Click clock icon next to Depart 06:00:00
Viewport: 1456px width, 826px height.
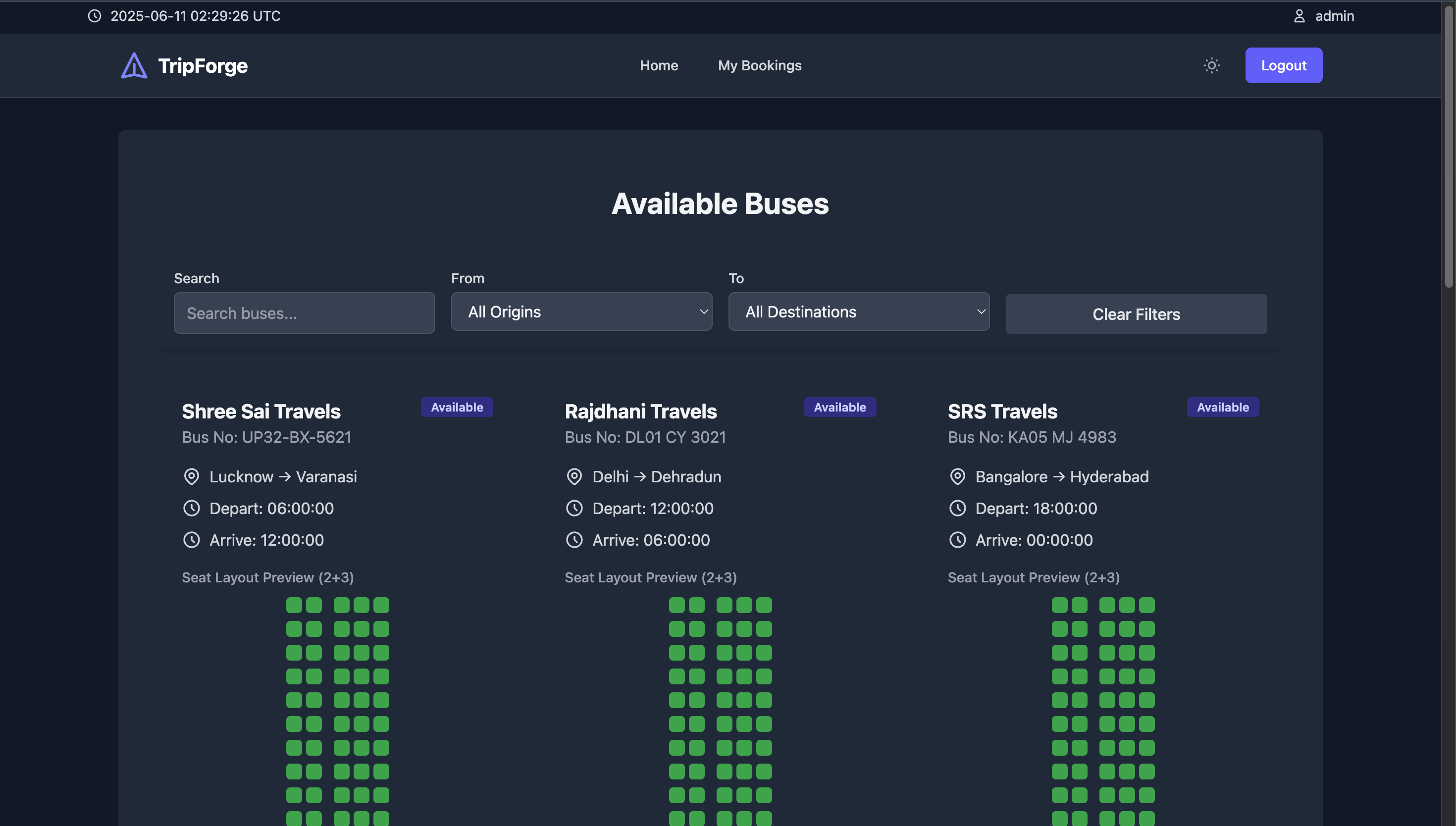pos(192,508)
